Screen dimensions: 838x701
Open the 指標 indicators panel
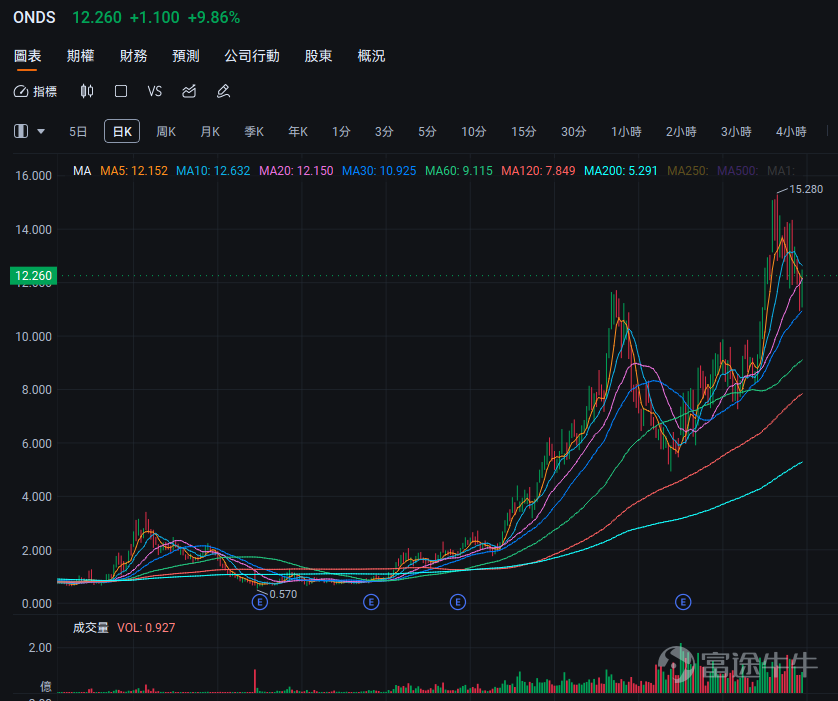point(35,91)
